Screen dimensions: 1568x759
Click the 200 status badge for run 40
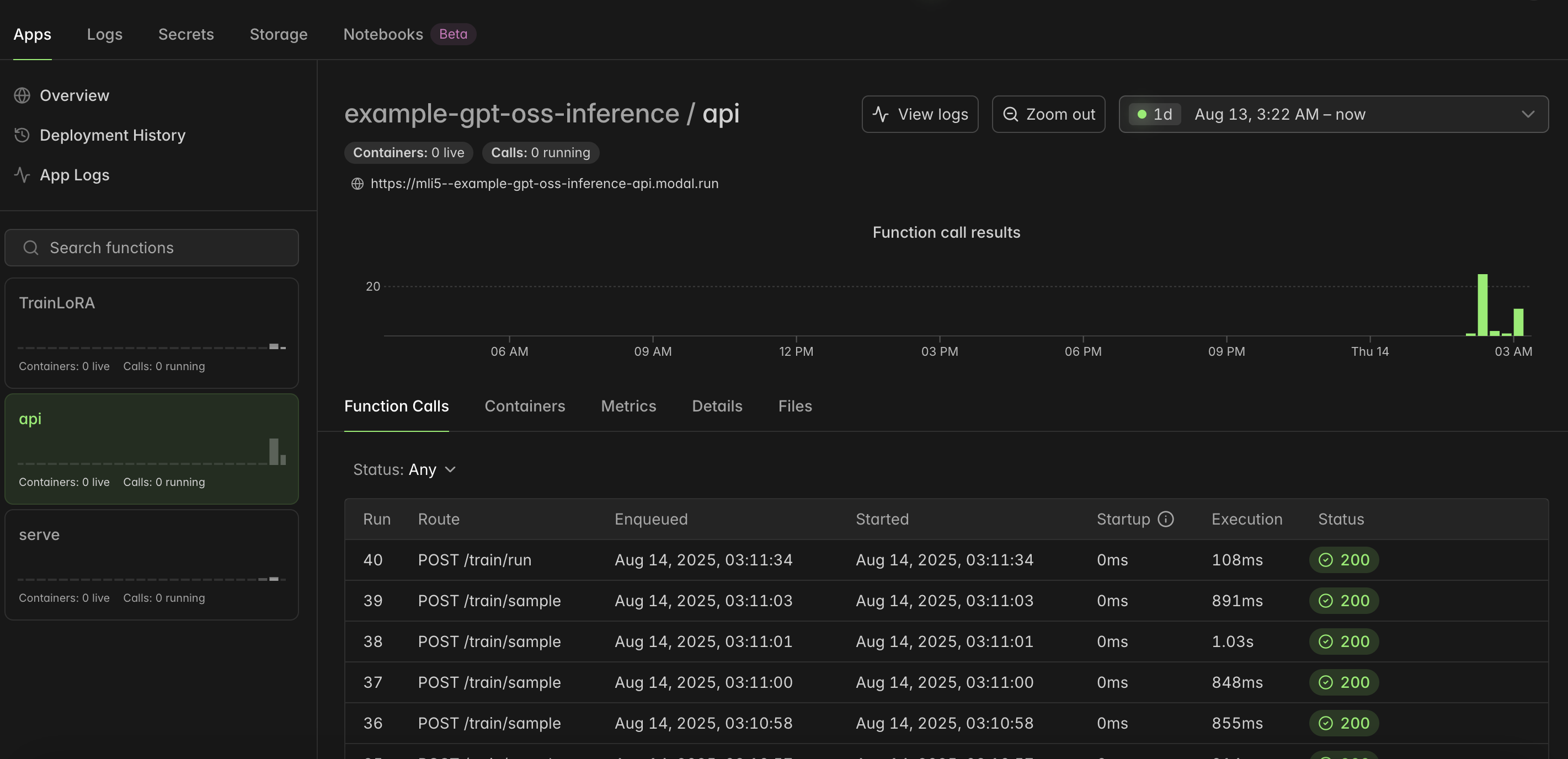tap(1343, 560)
